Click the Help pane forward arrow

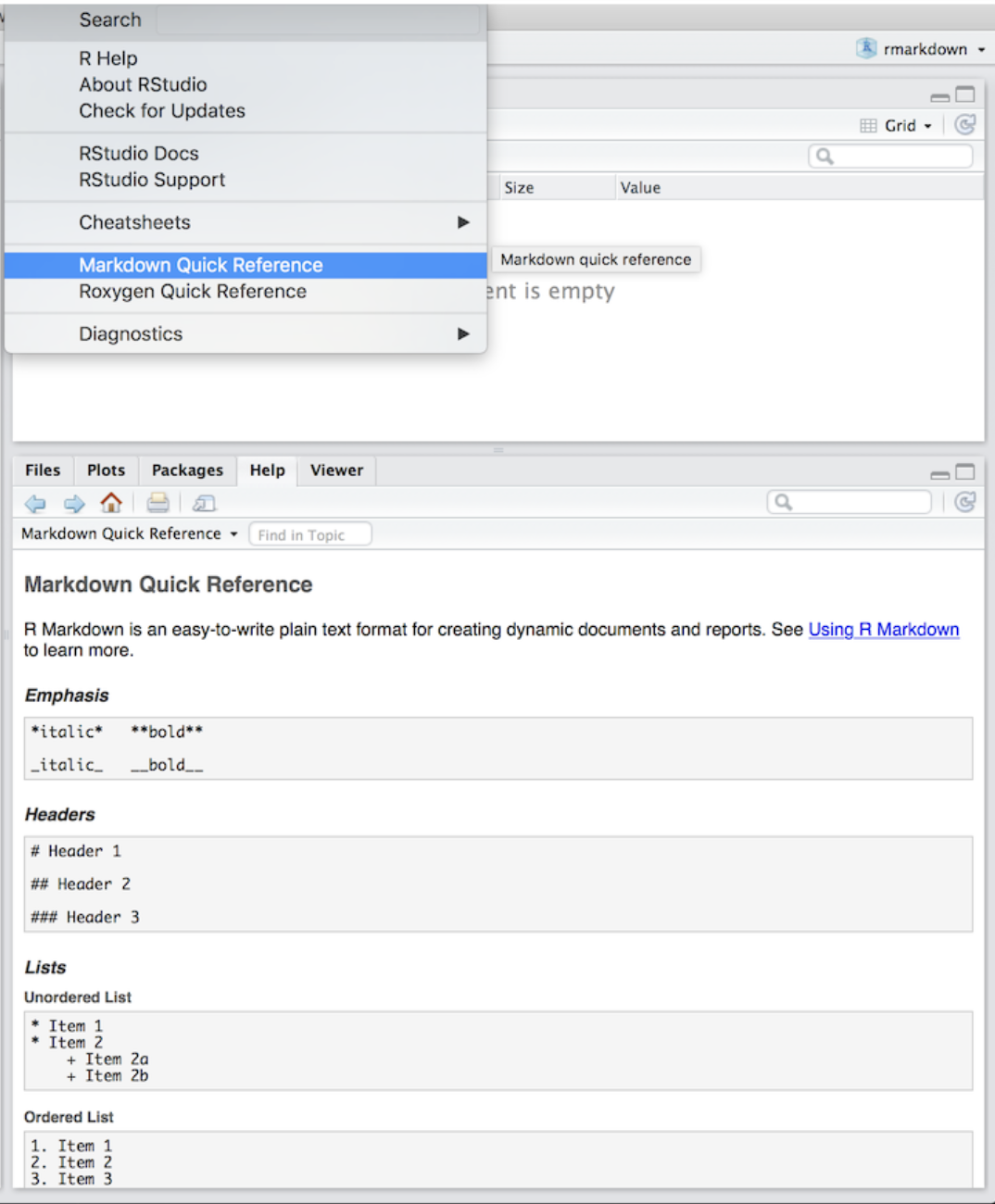pyautogui.click(x=74, y=503)
